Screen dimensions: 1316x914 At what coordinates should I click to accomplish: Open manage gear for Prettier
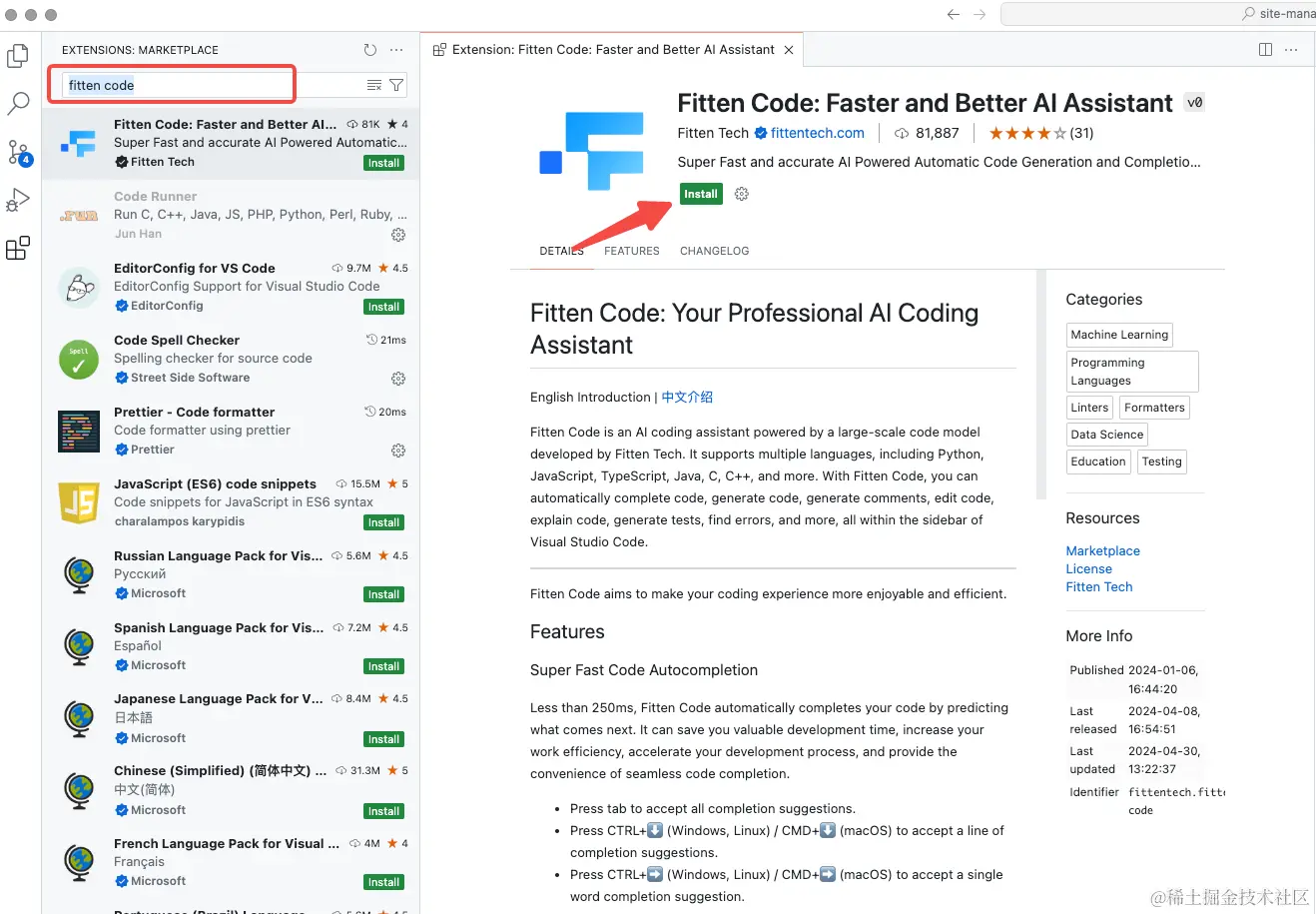[x=398, y=451]
